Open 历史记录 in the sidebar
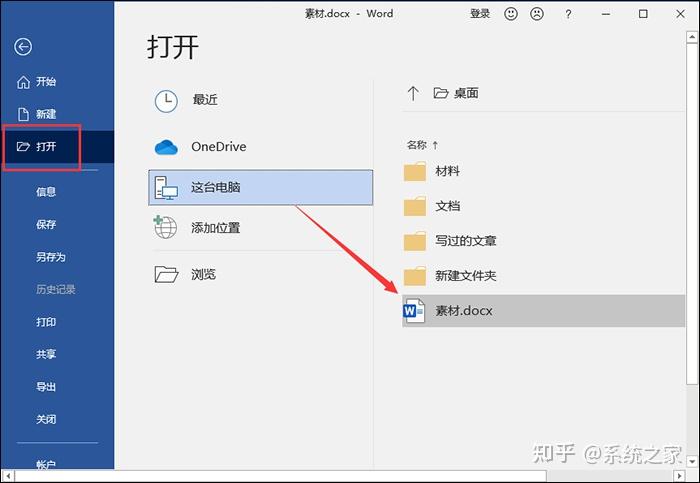 [56, 289]
